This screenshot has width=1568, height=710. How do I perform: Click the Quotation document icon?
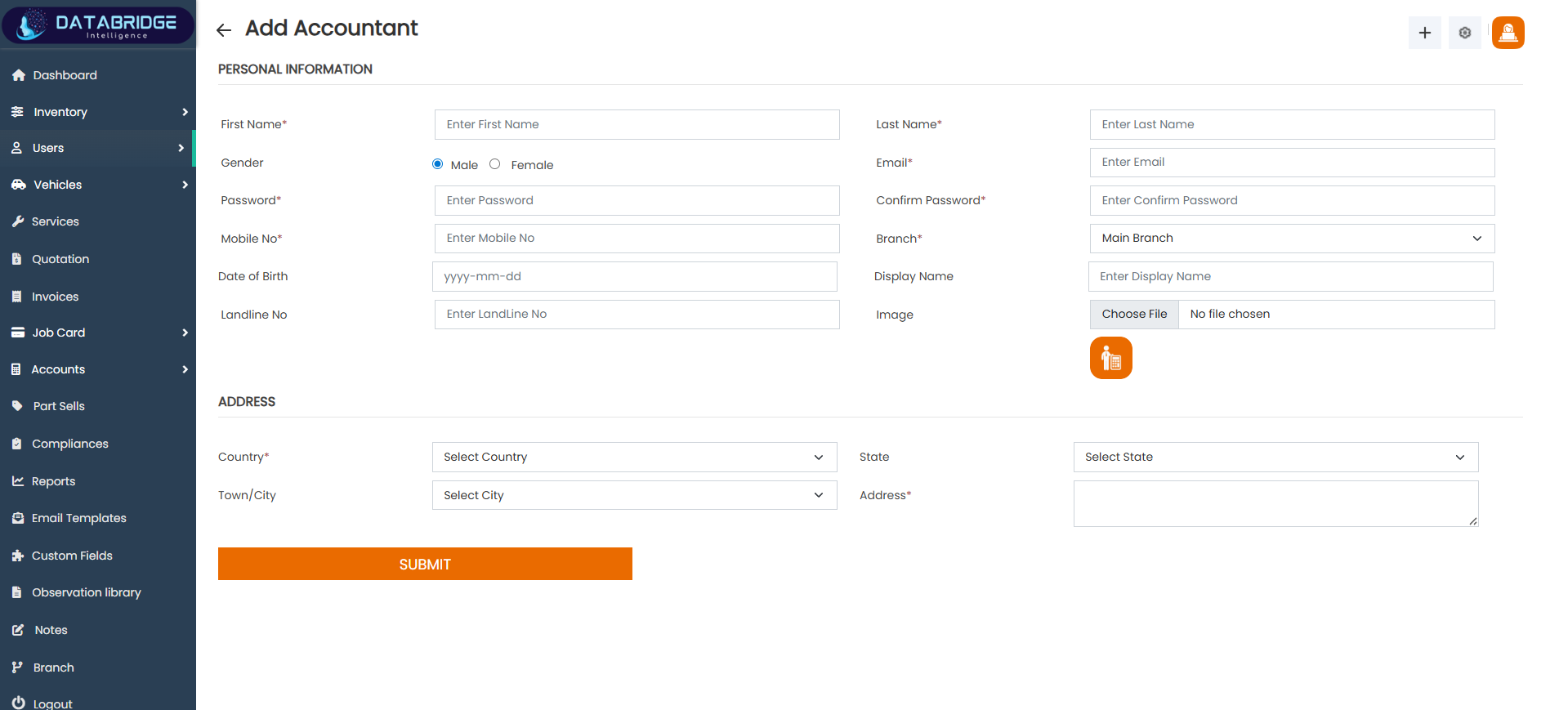pos(16,259)
